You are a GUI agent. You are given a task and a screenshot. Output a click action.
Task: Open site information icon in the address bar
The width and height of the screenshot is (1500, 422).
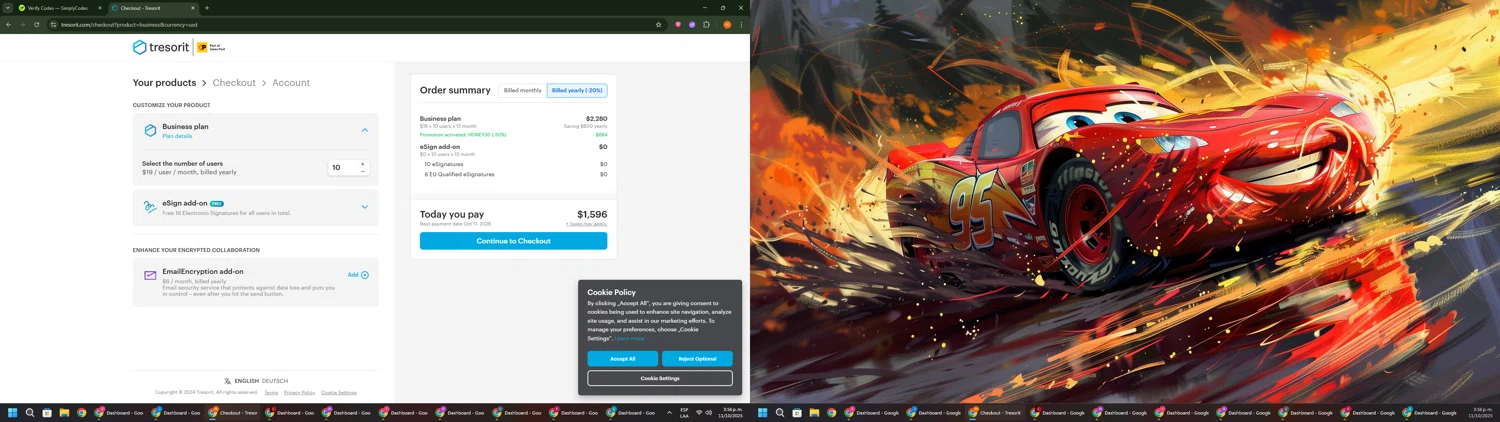[x=53, y=24]
